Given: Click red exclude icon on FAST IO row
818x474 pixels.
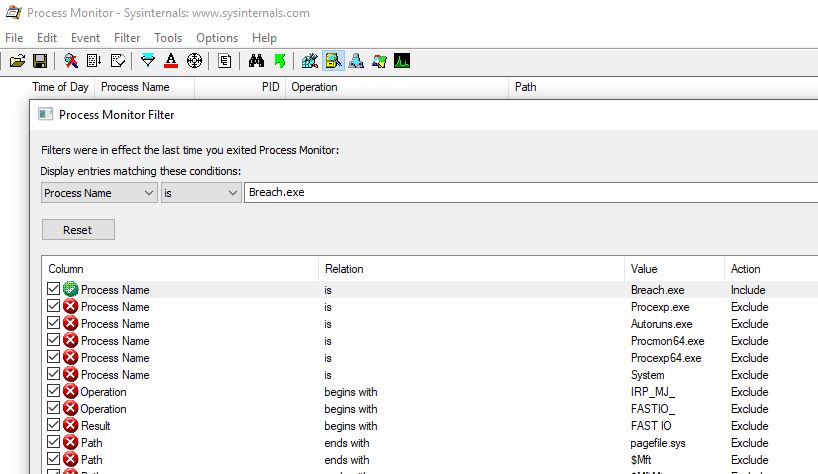Looking at the screenshot, I should coord(70,425).
